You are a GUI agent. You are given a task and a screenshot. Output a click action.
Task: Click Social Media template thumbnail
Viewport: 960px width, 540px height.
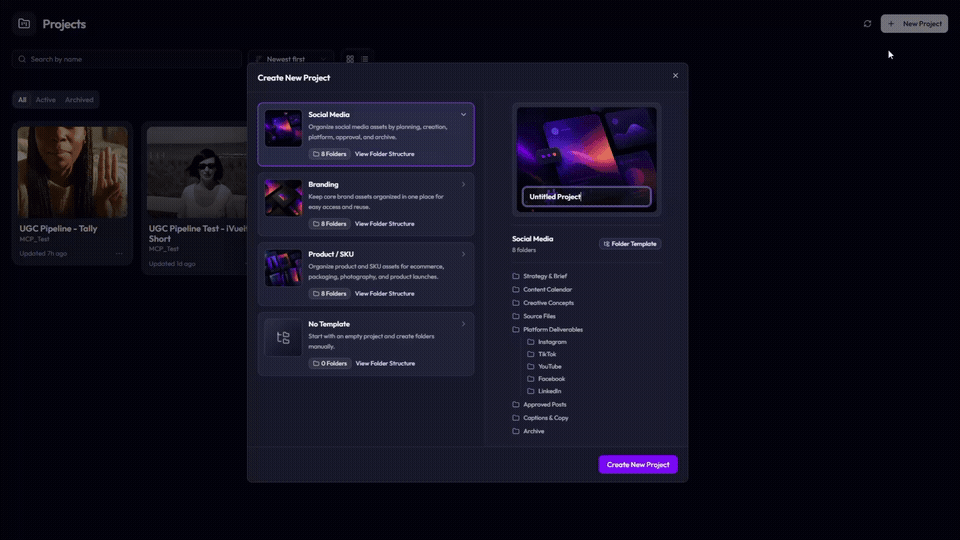283,128
